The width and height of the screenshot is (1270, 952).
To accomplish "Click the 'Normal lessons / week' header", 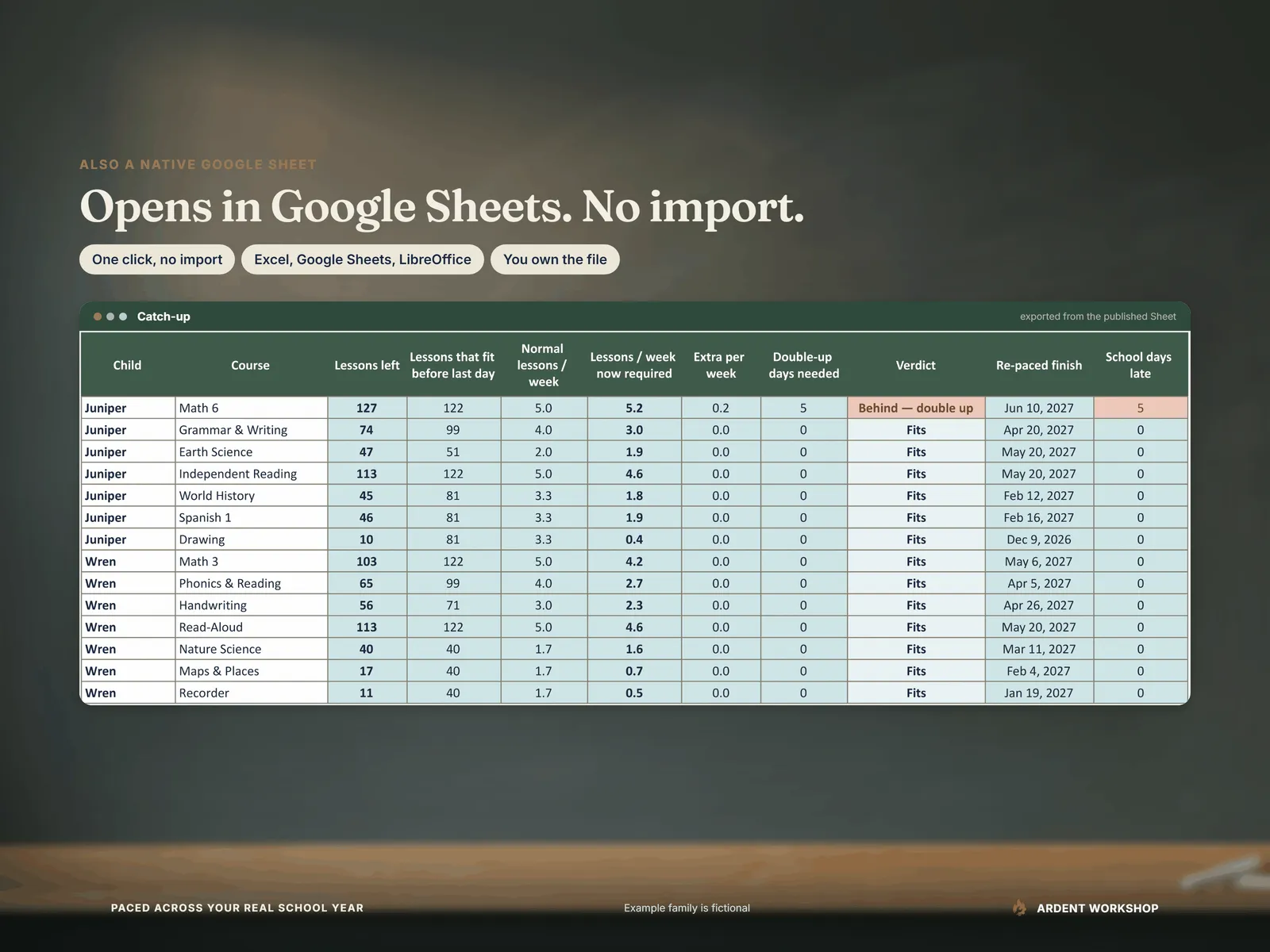I will pos(544,365).
